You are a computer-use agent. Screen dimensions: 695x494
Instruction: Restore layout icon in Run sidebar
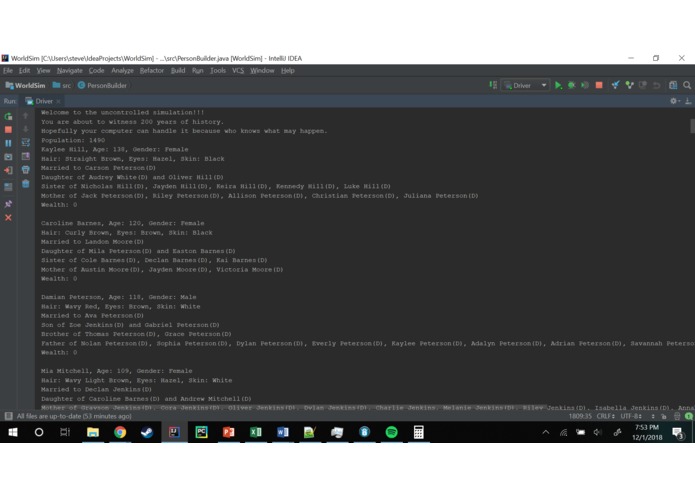coord(8,187)
